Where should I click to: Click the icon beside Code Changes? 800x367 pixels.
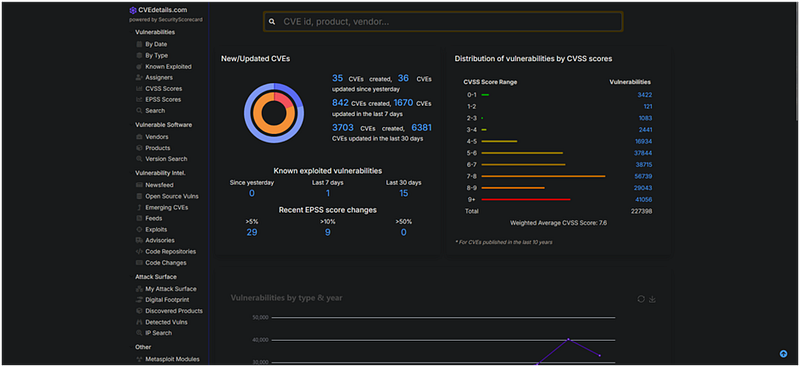(139, 263)
